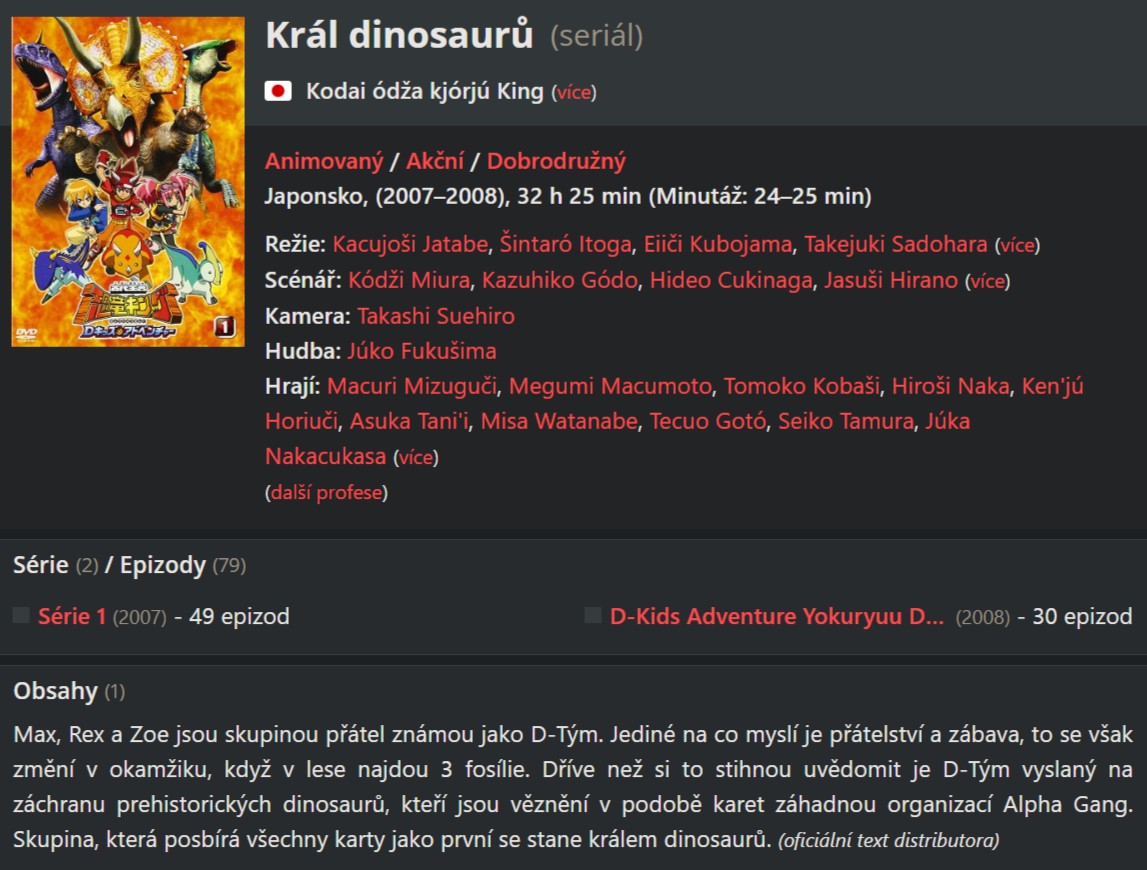The width and height of the screenshot is (1147, 870).
Task: Select the Dobrodružný genre link
Action: (556, 161)
